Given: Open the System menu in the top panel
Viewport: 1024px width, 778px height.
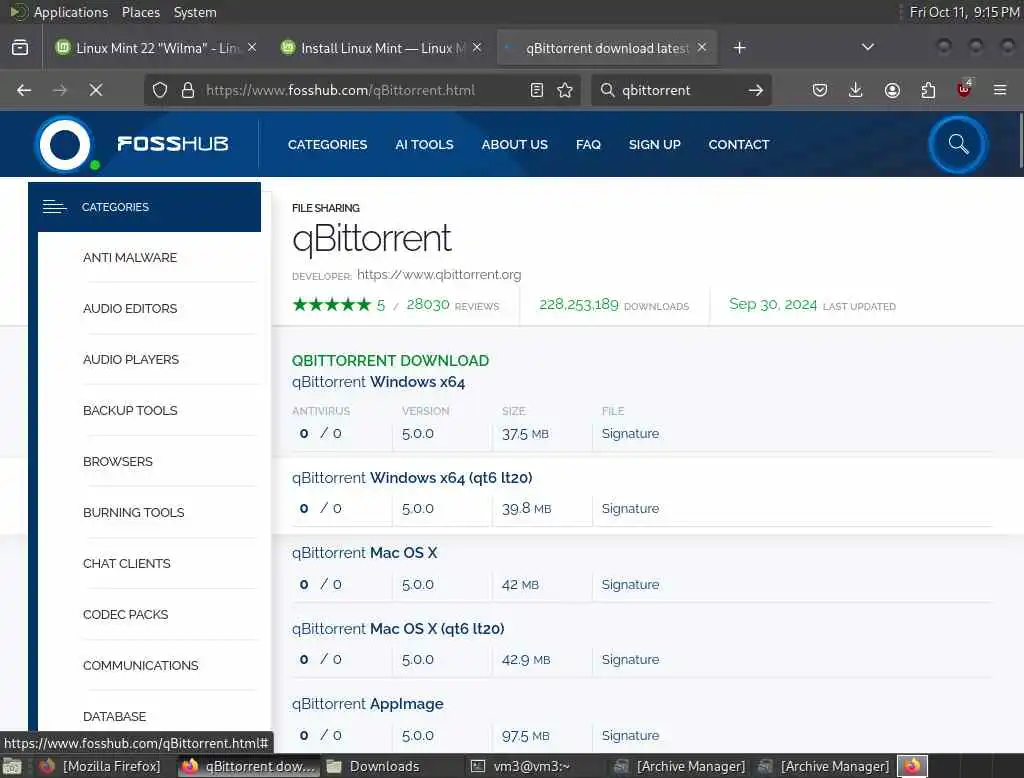Looking at the screenshot, I should pos(195,12).
